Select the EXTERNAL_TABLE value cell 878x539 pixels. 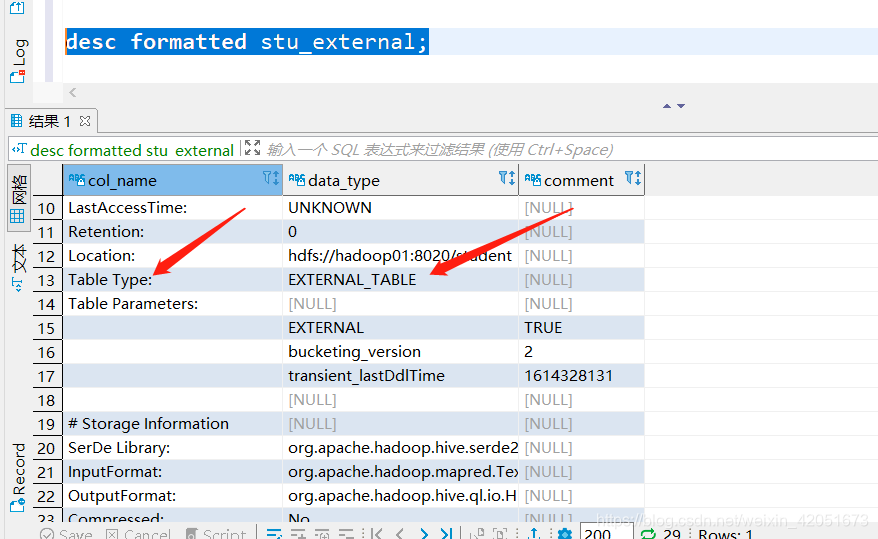400,280
